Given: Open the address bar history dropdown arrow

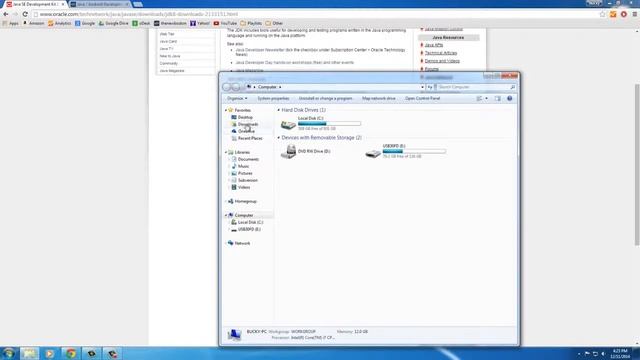Looking at the screenshot, I should tap(422, 87).
